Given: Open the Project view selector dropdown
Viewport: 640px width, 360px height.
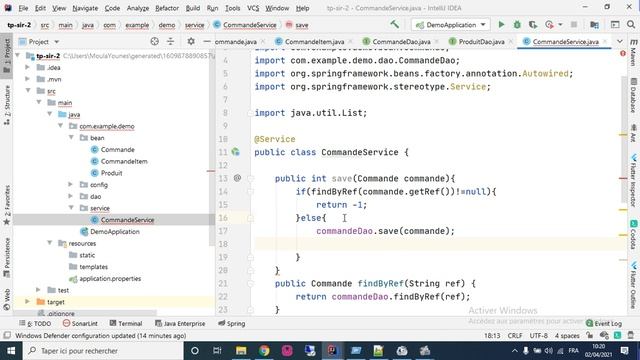Looking at the screenshot, I should [39, 42].
